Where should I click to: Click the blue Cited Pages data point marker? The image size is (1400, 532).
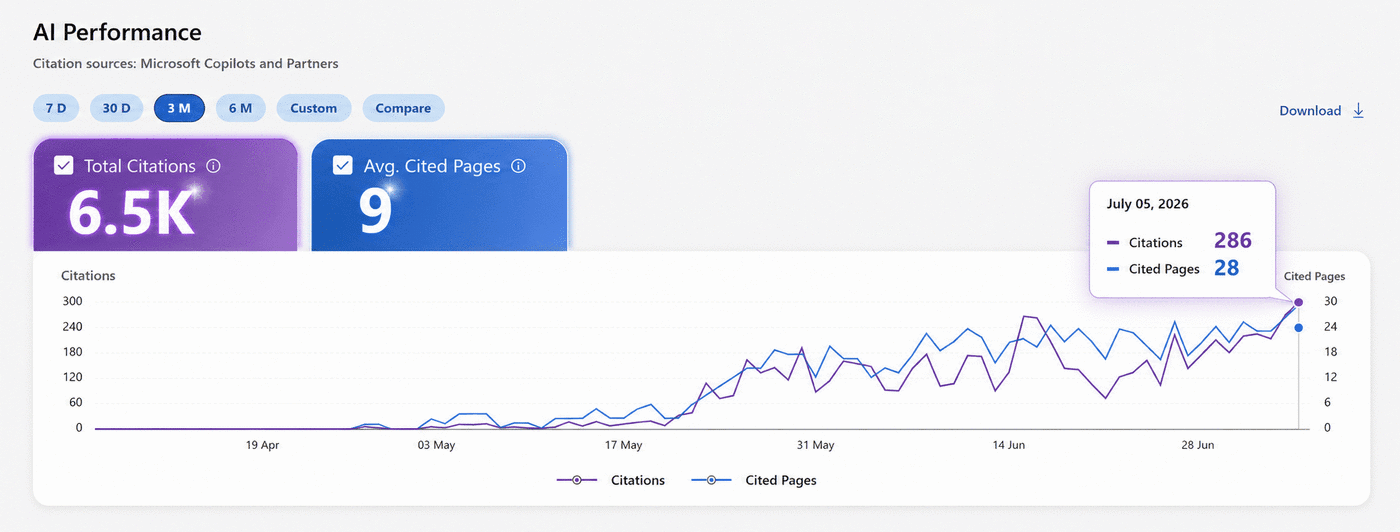[x=1298, y=328]
